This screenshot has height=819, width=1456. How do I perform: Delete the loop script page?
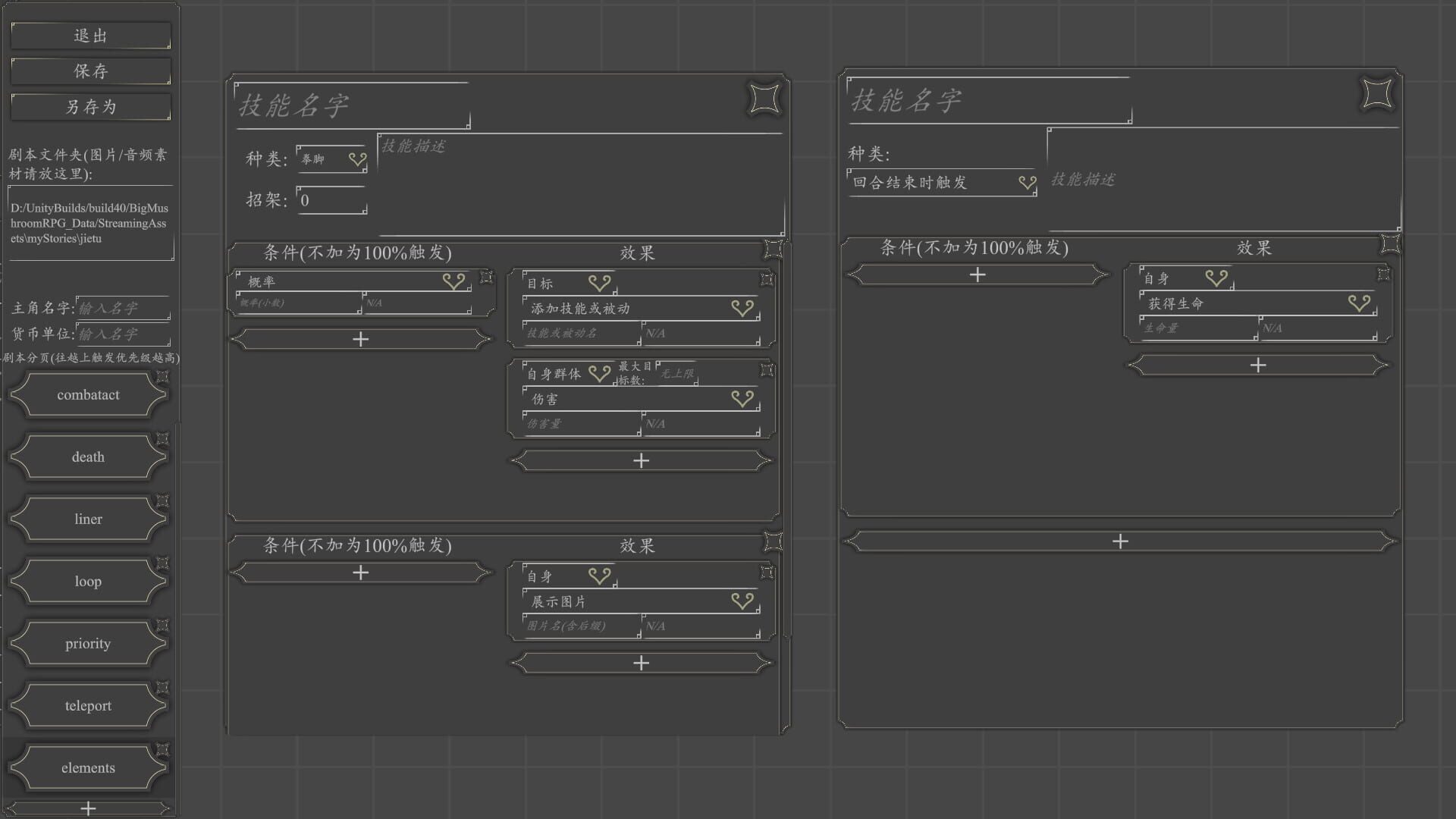tap(162, 563)
